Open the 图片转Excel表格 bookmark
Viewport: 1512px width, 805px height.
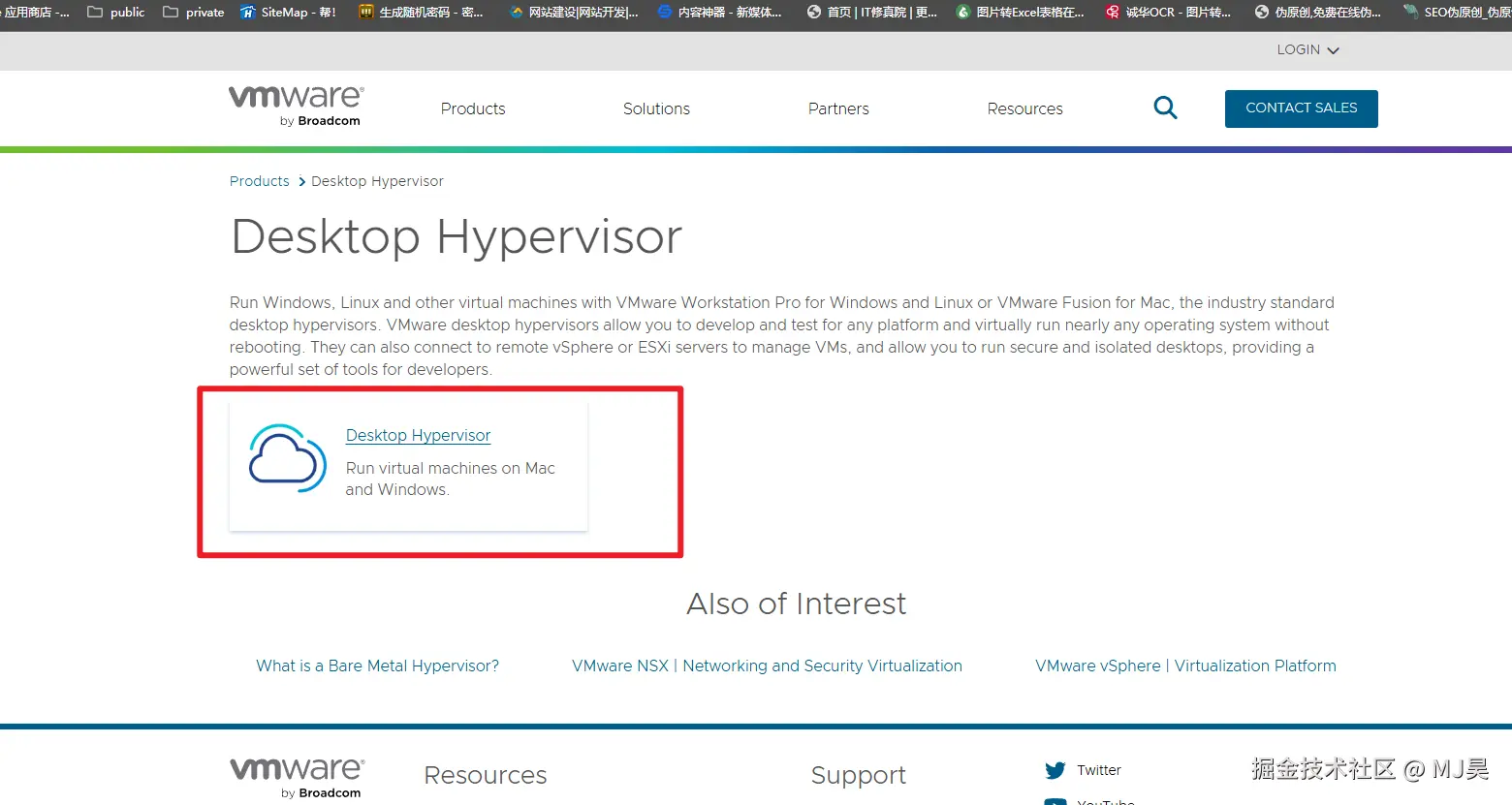[x=1020, y=12]
